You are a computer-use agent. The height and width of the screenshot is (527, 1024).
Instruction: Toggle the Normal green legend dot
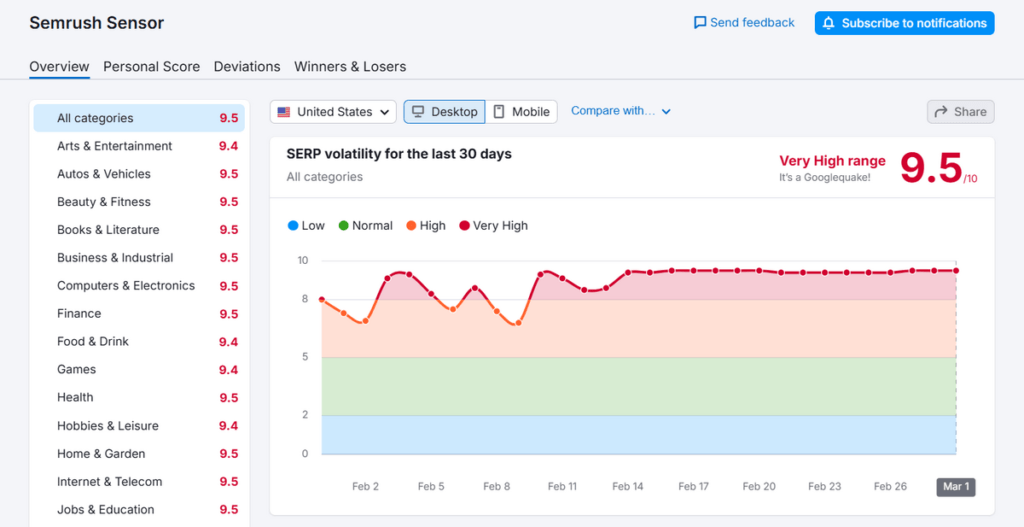(x=344, y=226)
